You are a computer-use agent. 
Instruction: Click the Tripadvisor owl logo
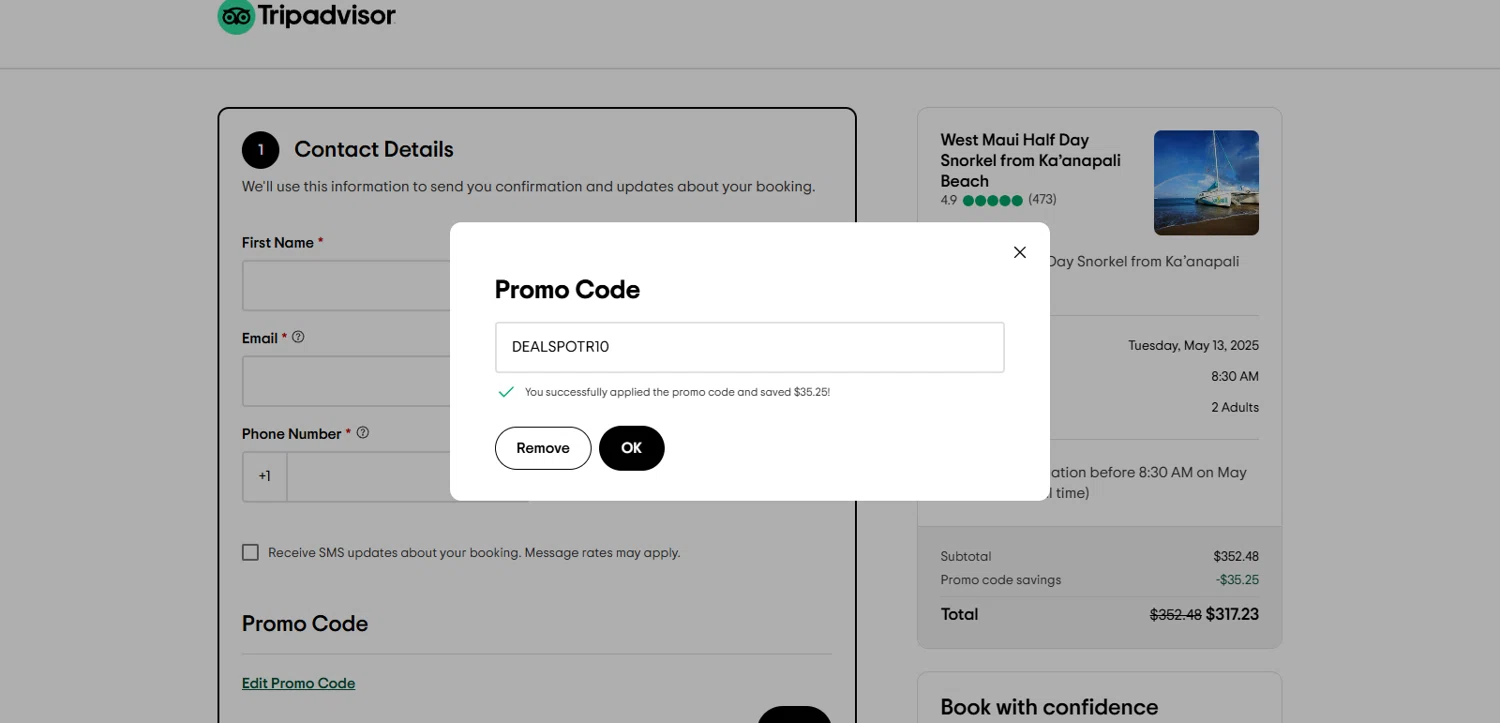(x=237, y=16)
